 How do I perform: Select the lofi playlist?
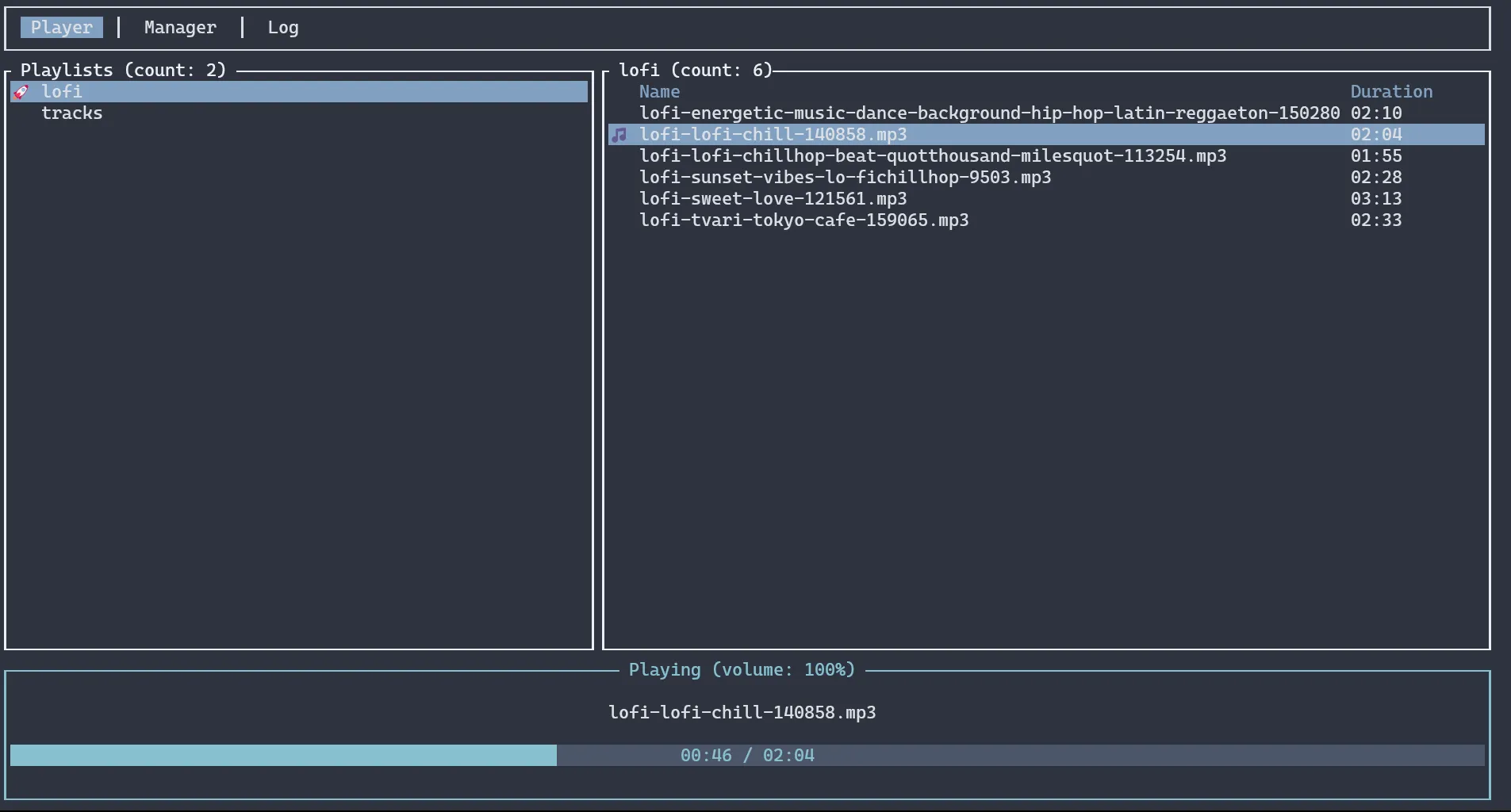pyautogui.click(x=60, y=91)
